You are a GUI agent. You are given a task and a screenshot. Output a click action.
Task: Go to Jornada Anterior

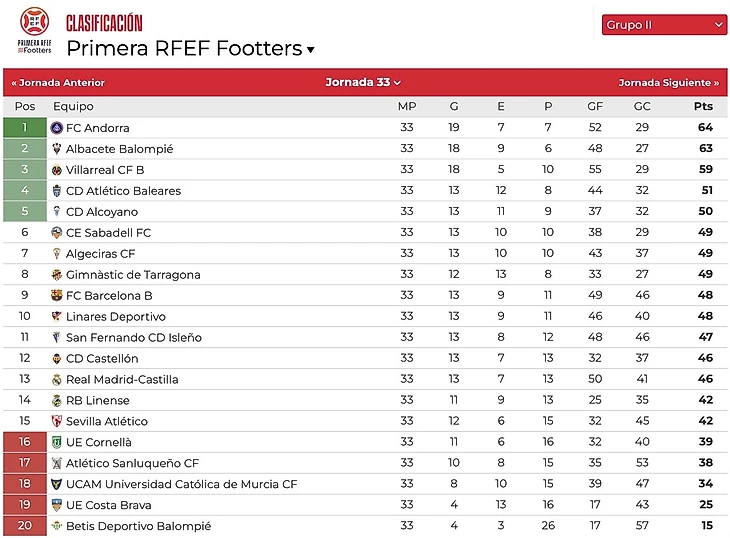[58, 83]
